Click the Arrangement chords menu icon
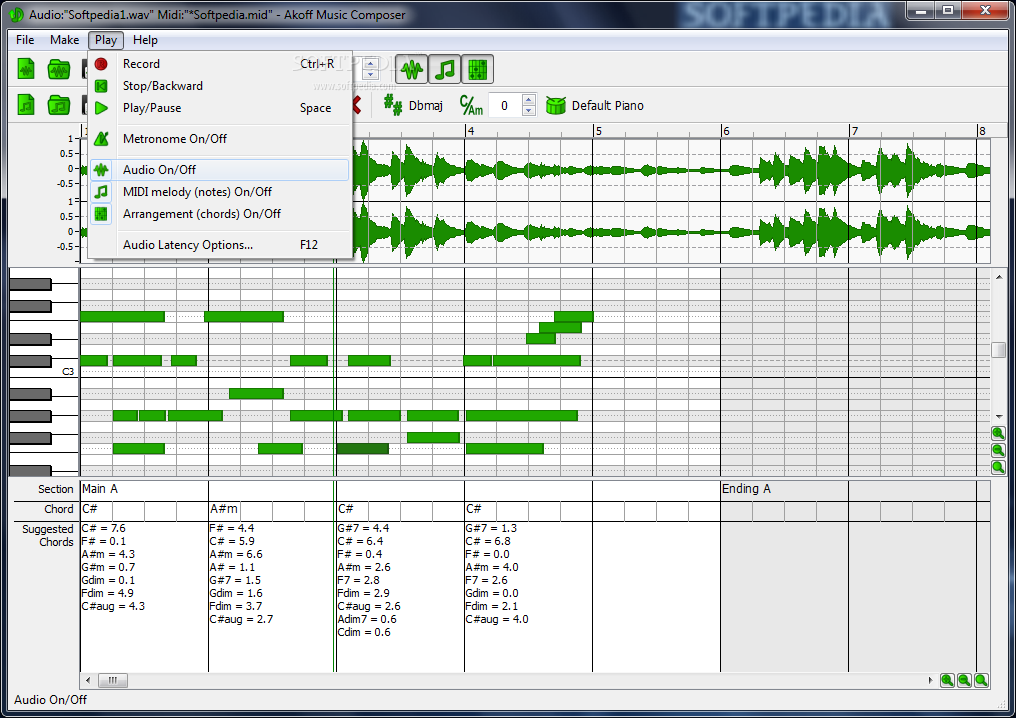The width and height of the screenshot is (1016, 718). click(x=101, y=214)
